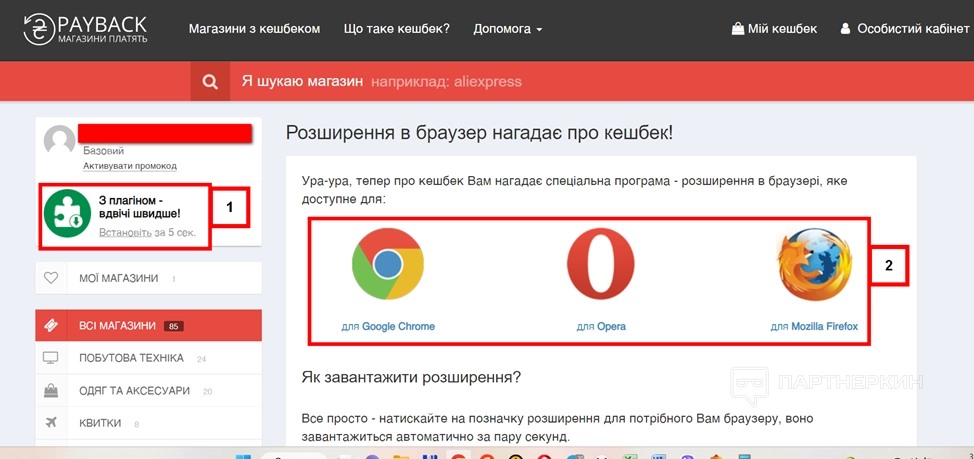Open the для Opera link

pos(601,327)
